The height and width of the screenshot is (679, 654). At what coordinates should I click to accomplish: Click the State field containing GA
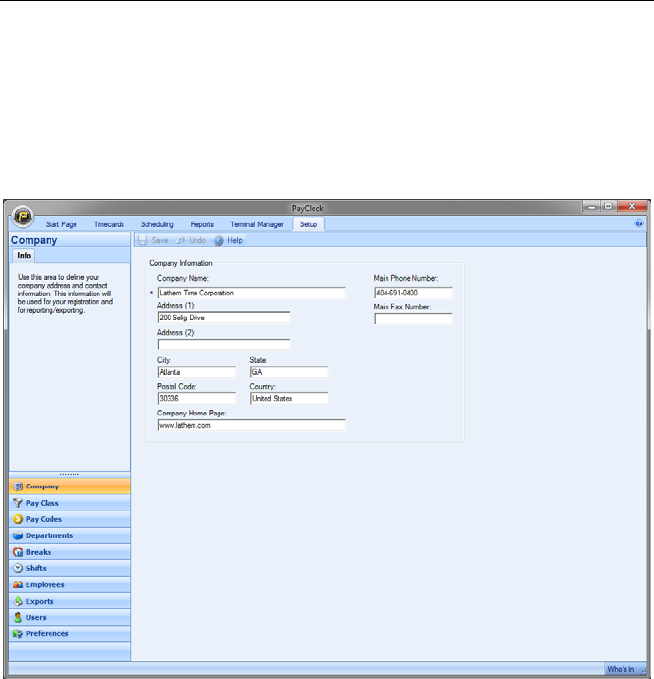click(x=289, y=372)
